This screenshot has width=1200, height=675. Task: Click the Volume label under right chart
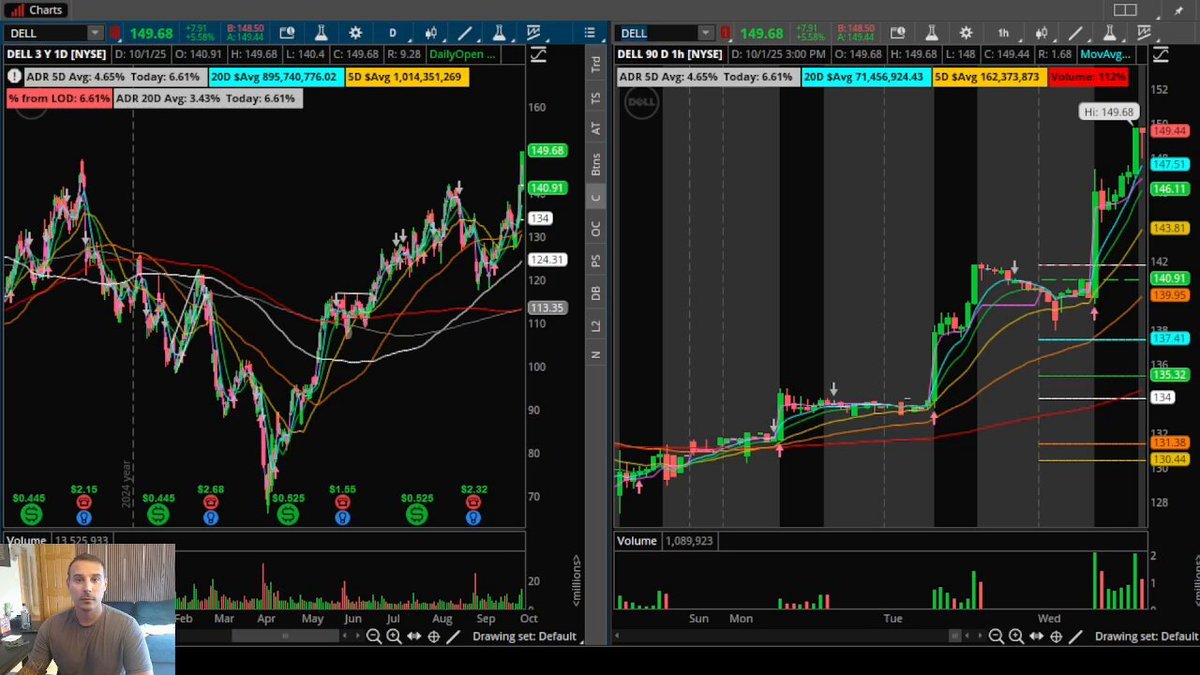[x=636, y=541]
